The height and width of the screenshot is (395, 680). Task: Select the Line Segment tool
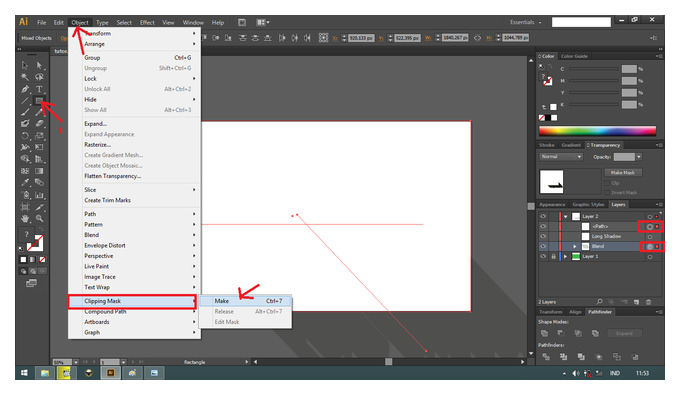pos(25,101)
